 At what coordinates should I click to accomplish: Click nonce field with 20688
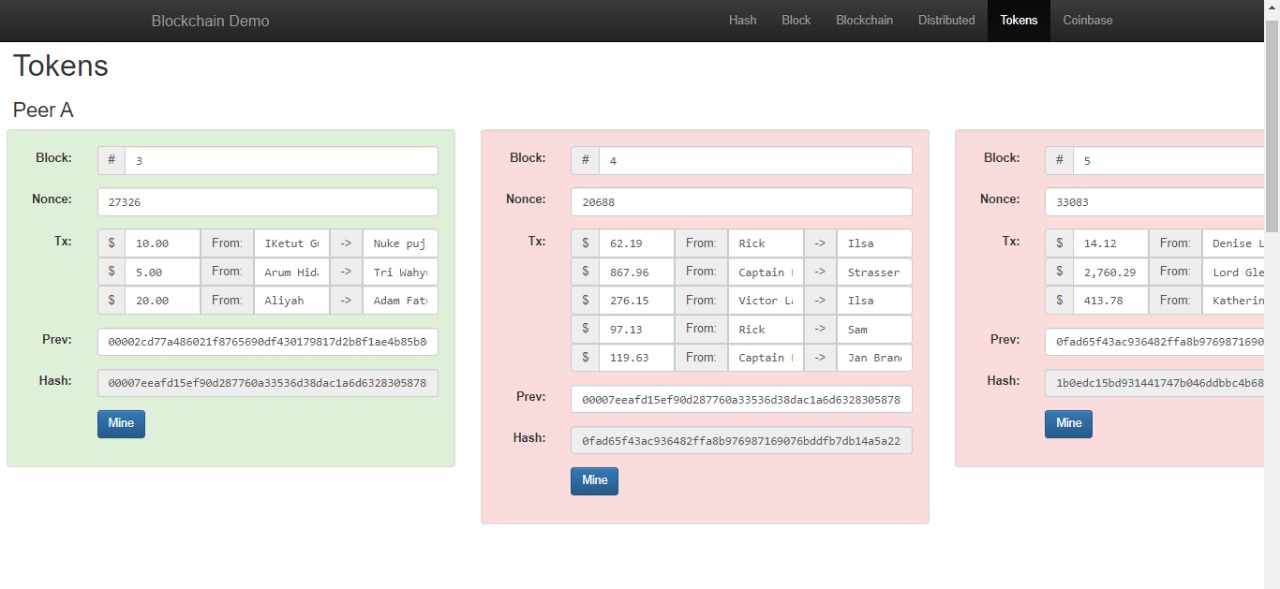coord(741,202)
